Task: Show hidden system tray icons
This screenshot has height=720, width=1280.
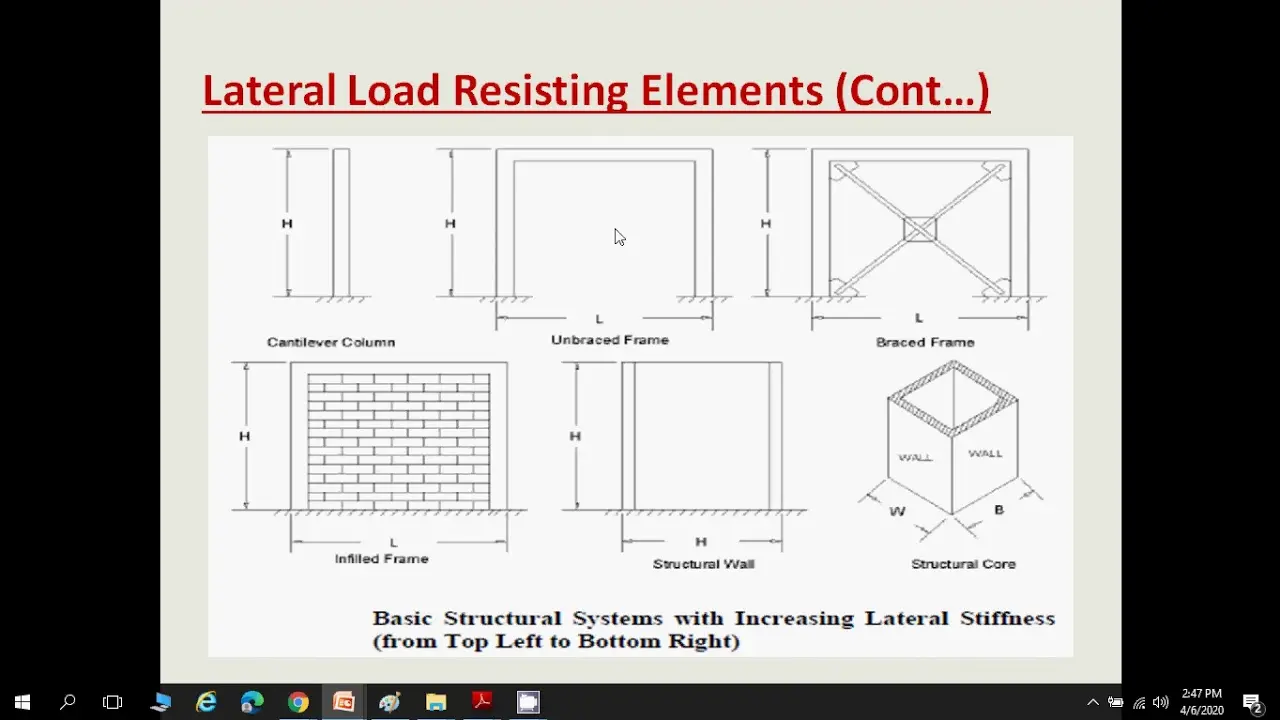Action: tap(1092, 702)
